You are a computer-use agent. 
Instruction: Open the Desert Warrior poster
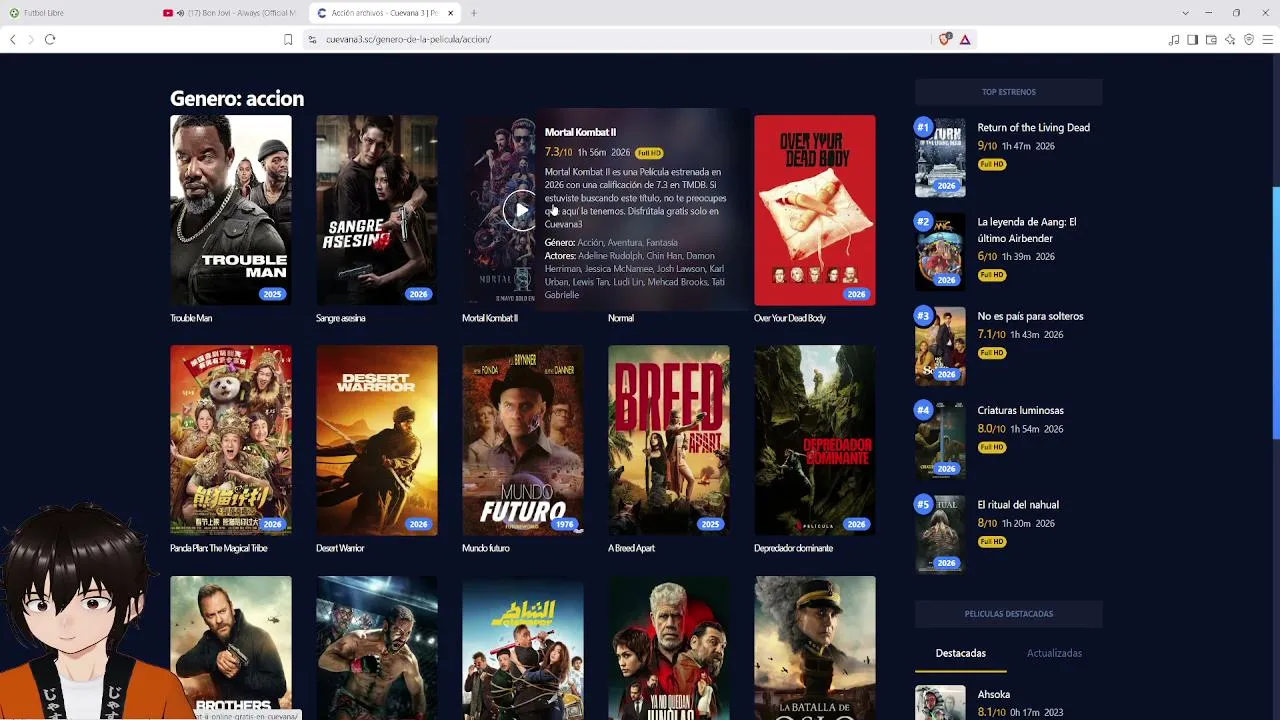[x=377, y=440]
